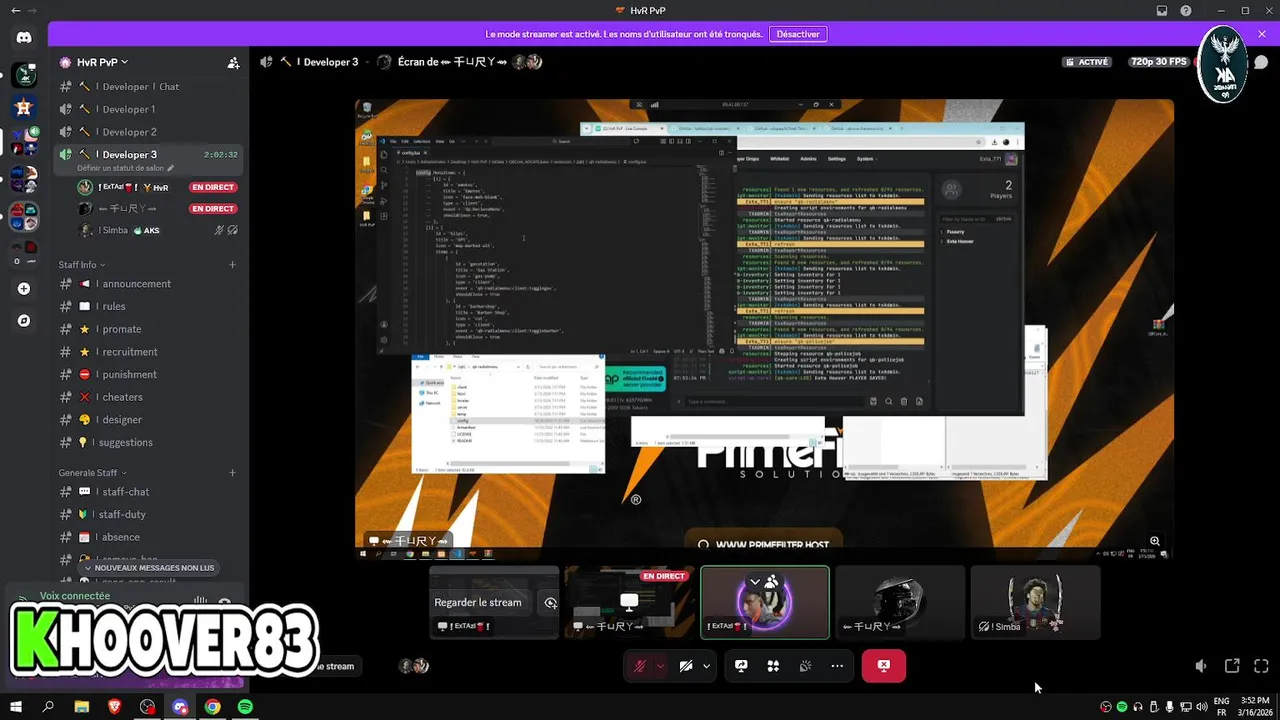1280x720 pixels.
Task: Jump to nouveaux messages non lus
Action: [148, 568]
